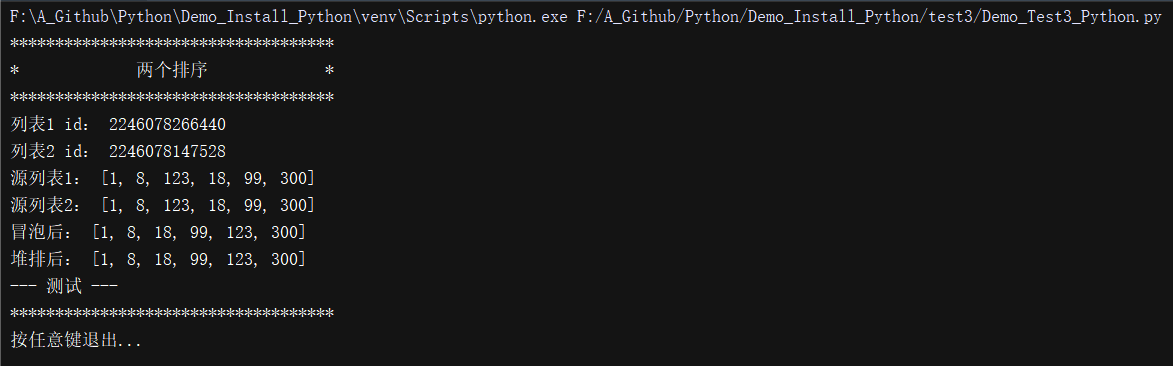Click the 按任意键退出... prompt
1173x366 pixels.
click(76, 341)
